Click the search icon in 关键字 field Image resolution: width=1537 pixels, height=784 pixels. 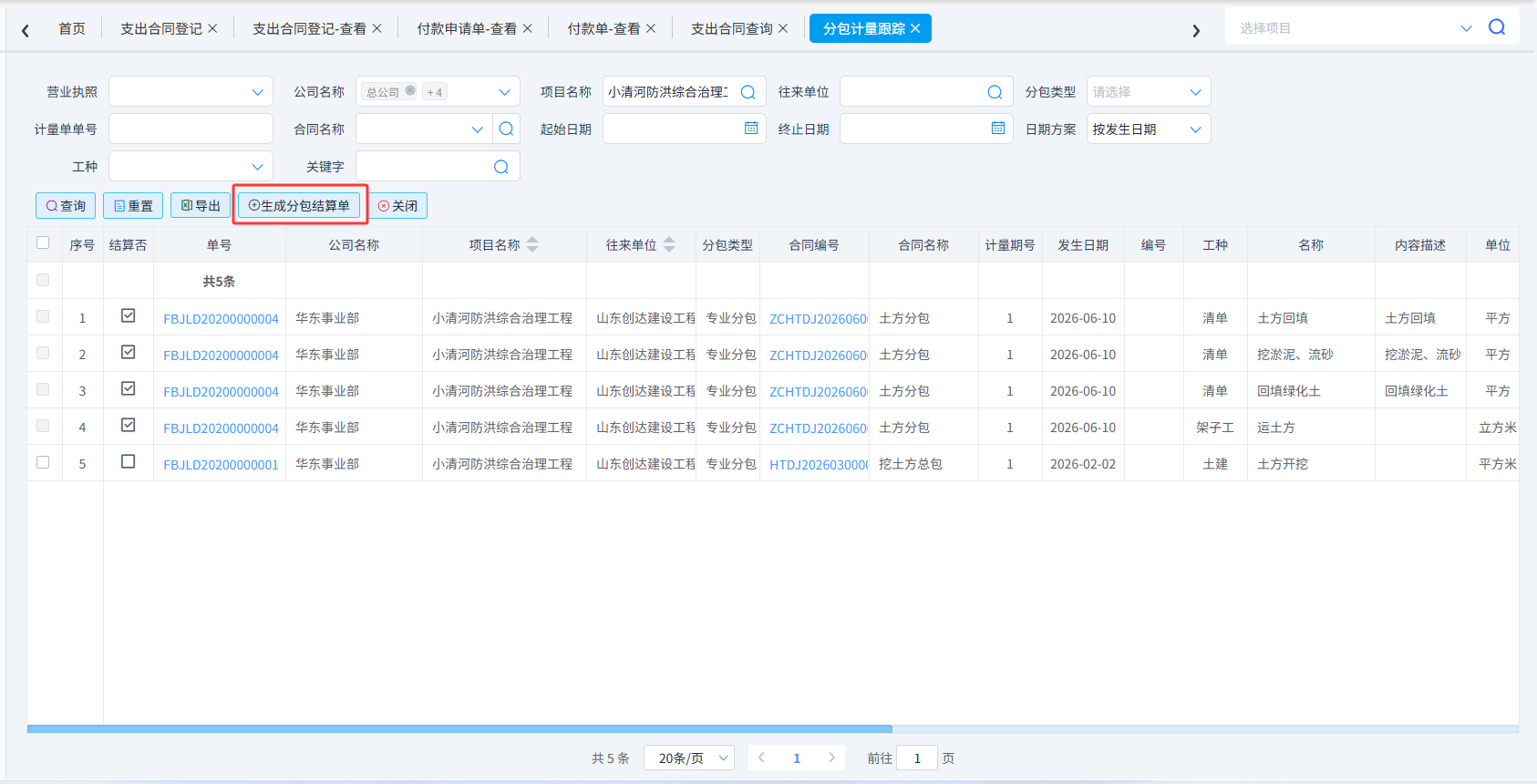pyautogui.click(x=500, y=167)
